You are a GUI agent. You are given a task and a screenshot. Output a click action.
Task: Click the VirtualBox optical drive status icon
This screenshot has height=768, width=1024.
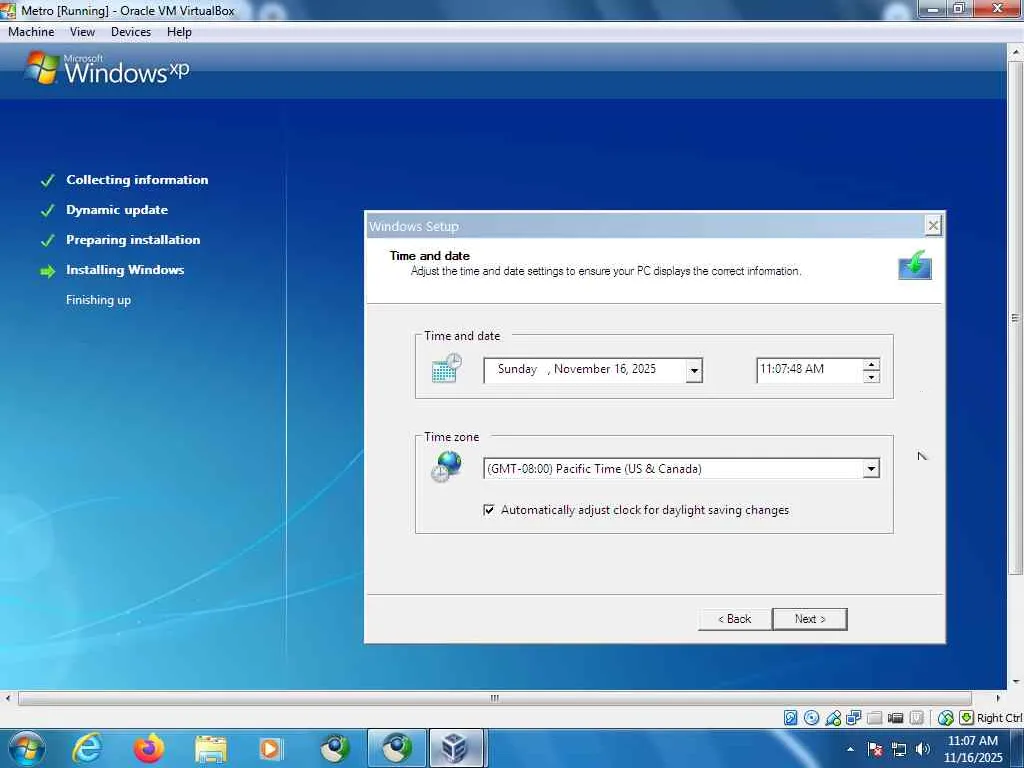point(811,718)
